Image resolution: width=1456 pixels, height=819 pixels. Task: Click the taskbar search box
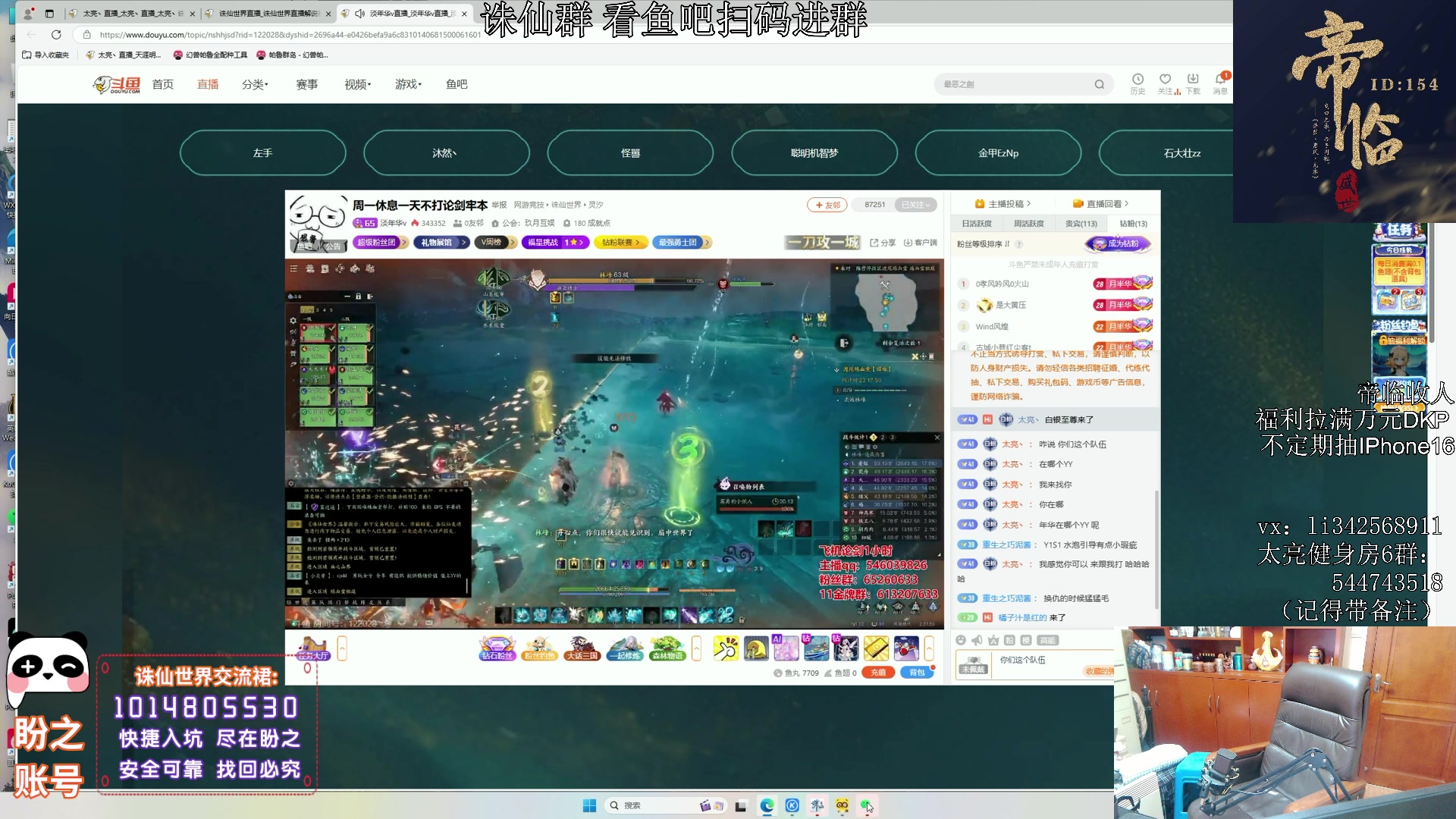(665, 805)
